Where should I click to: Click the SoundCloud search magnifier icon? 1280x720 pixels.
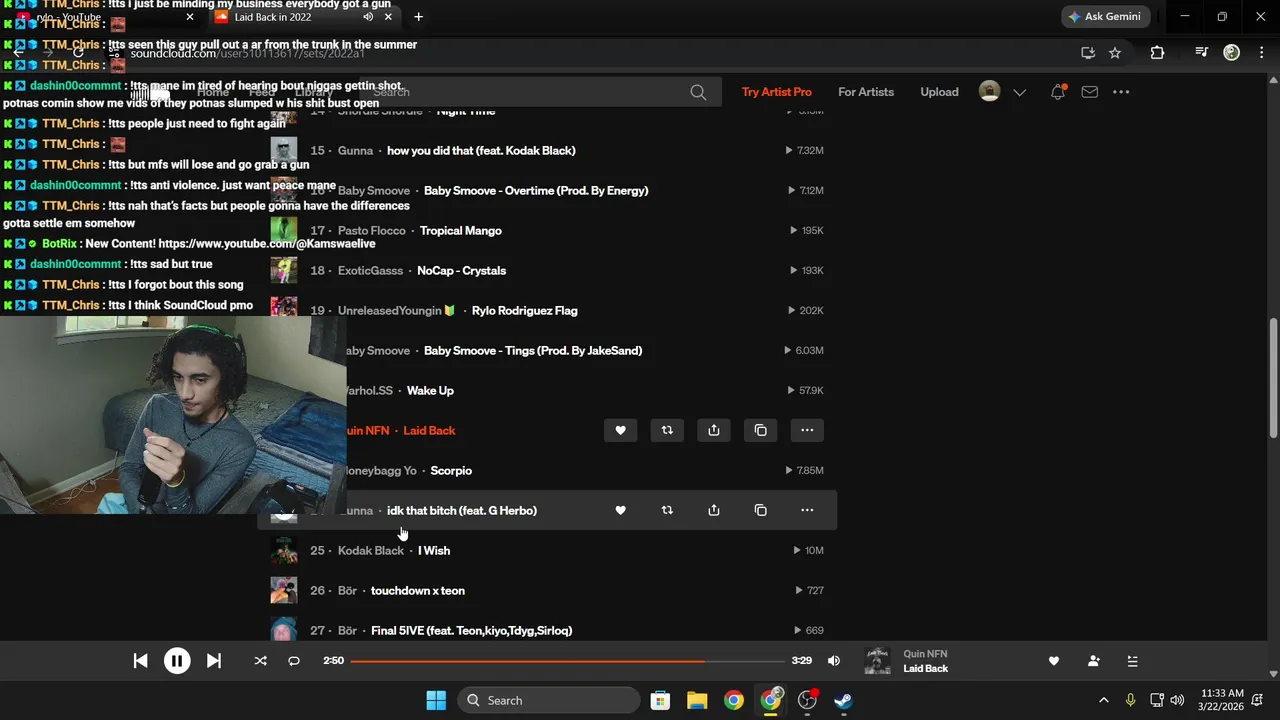pyautogui.click(x=698, y=92)
